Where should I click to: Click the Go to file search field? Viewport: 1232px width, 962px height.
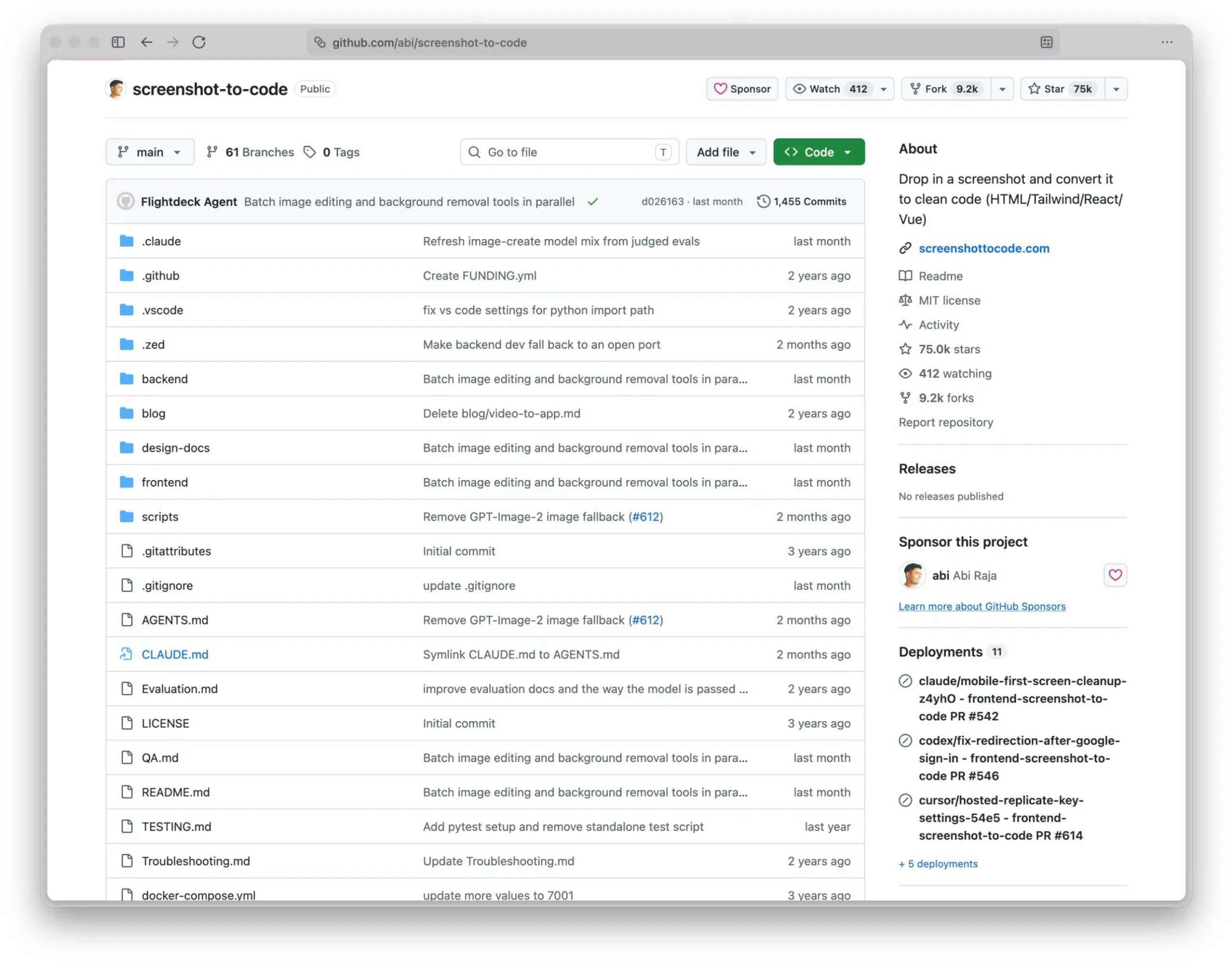click(x=570, y=152)
